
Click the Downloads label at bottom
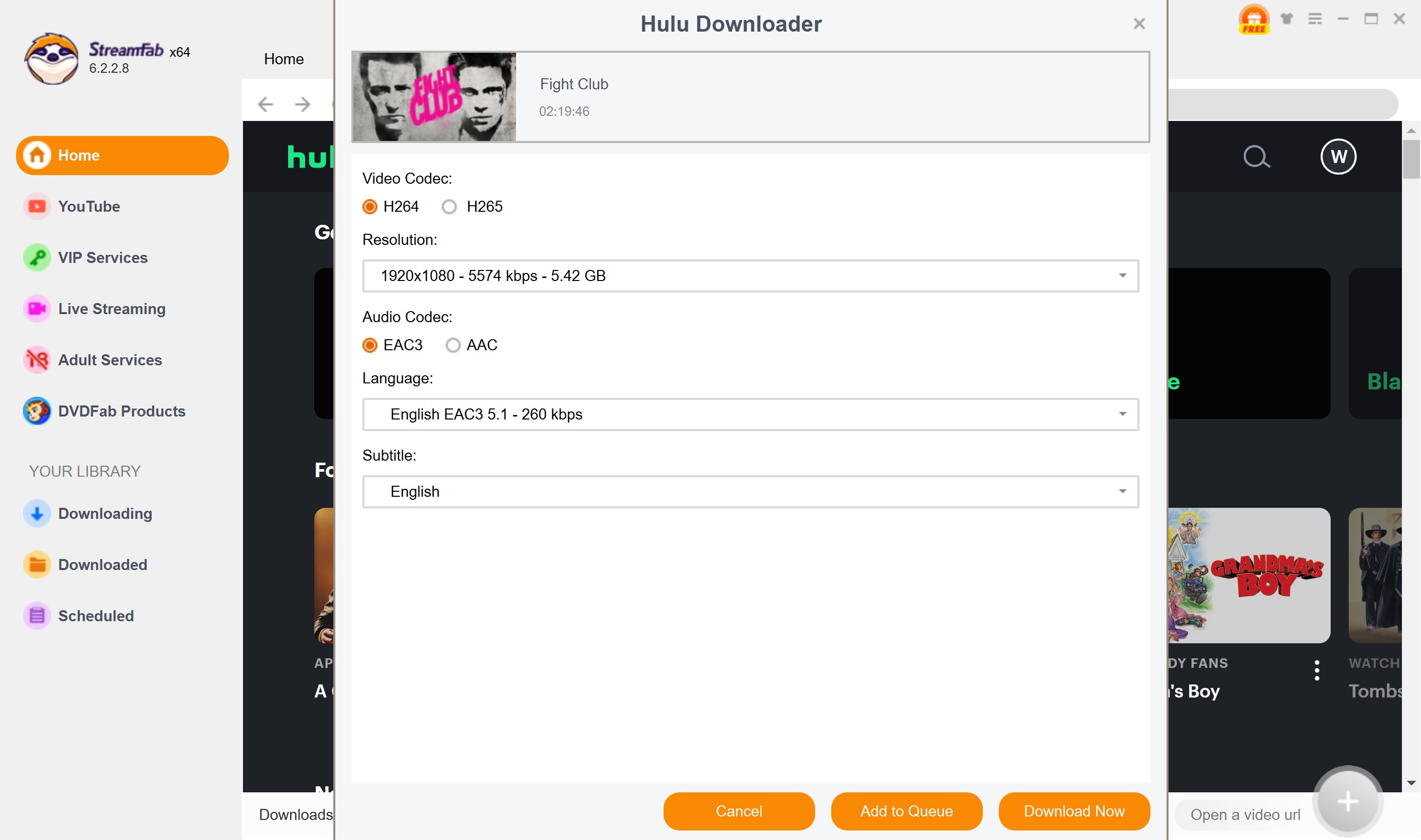[x=296, y=814]
